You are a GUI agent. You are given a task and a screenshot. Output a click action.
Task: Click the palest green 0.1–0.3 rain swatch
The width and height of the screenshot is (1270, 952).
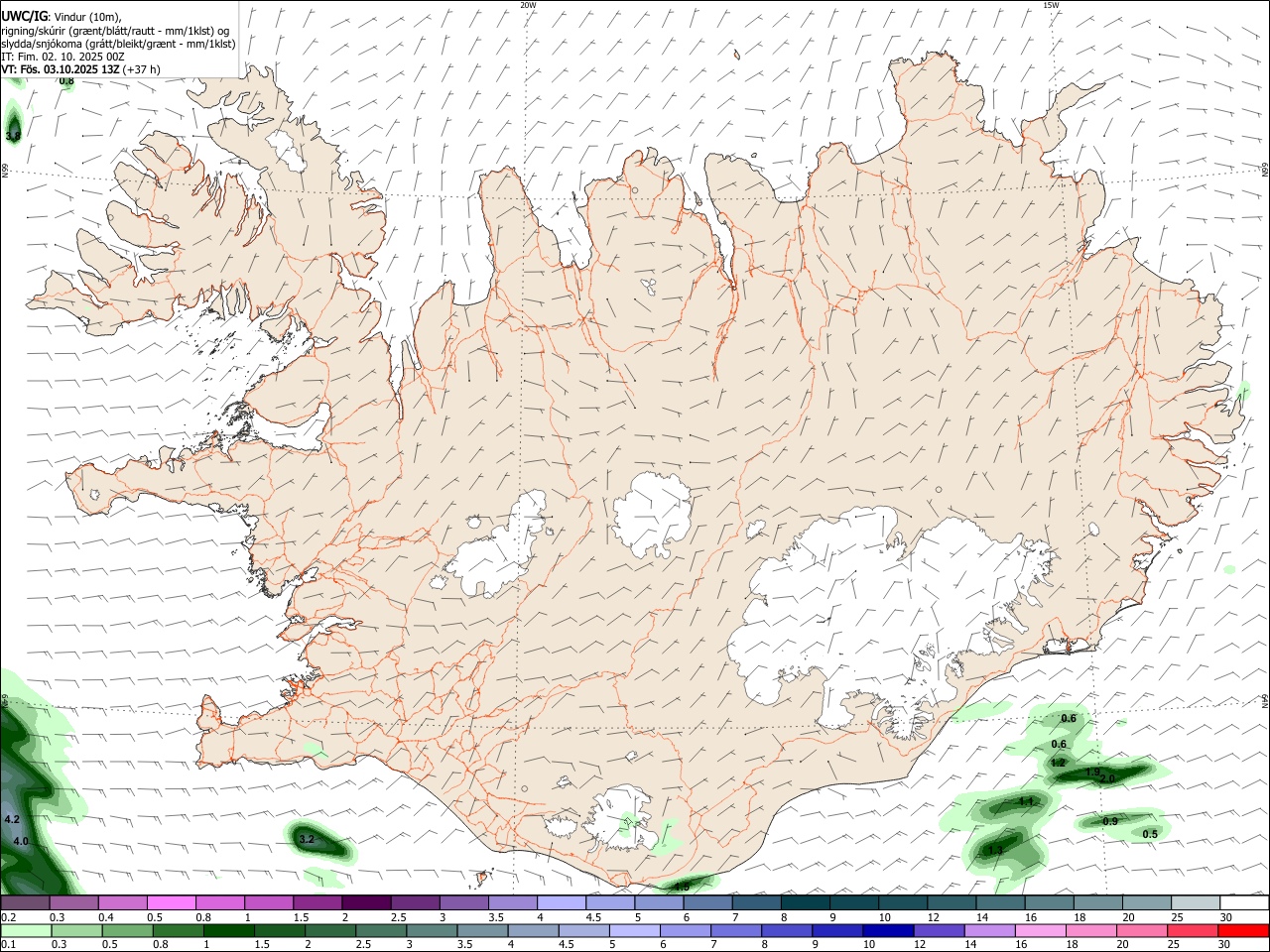(26, 931)
